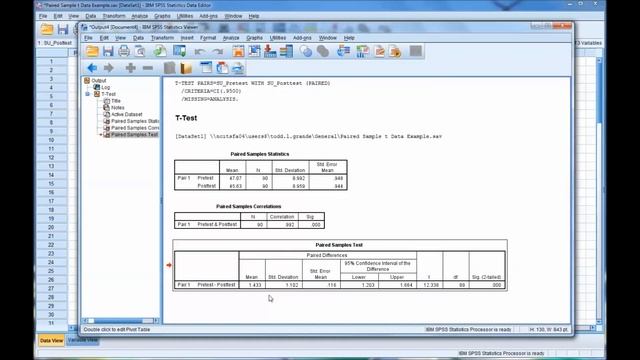Select Paired Samples Statistics outline item
This screenshot has height=360, width=640.
pyautogui.click(x=135, y=121)
